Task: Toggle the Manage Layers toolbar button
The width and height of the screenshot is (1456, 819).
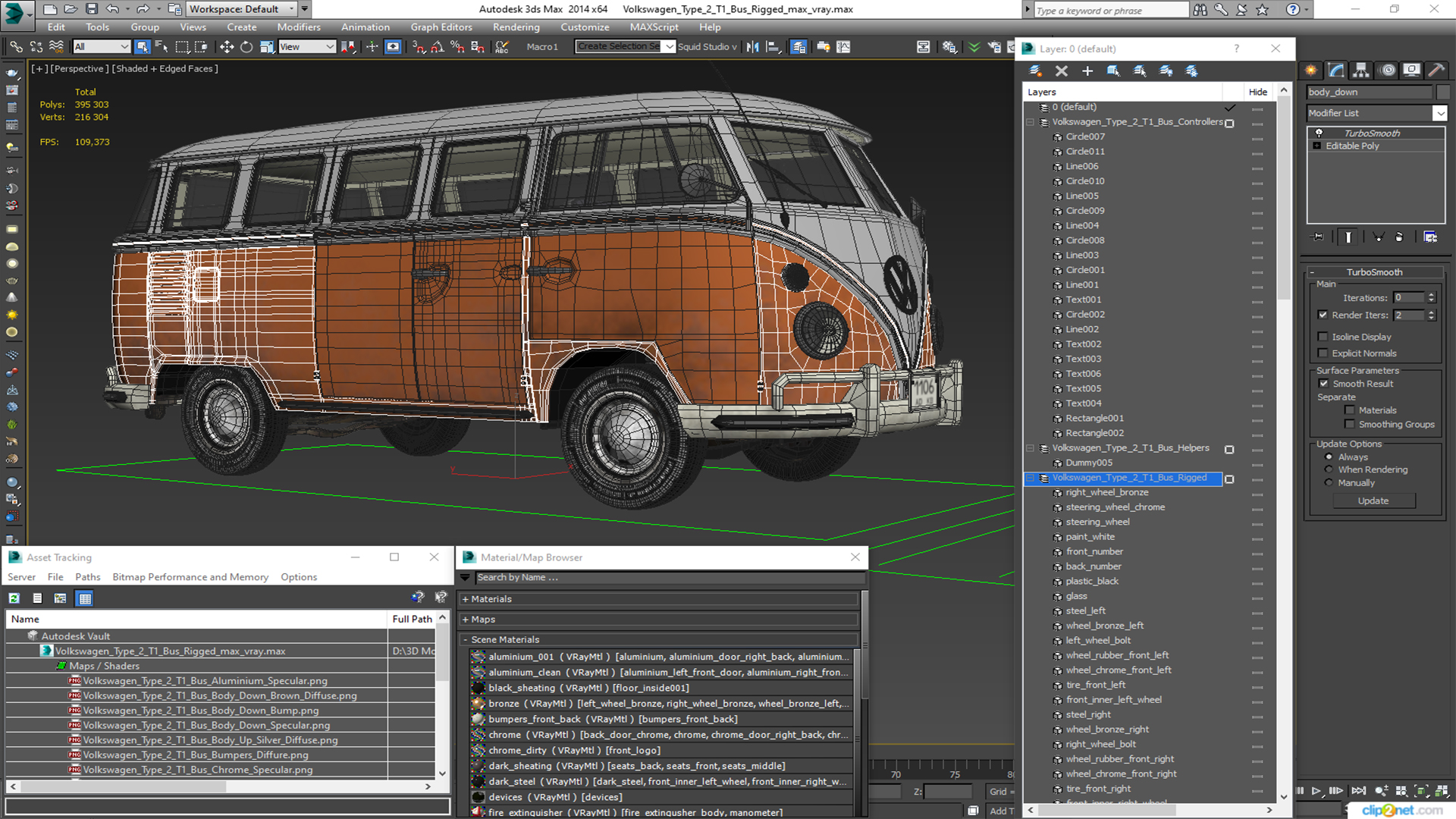Action: (799, 47)
